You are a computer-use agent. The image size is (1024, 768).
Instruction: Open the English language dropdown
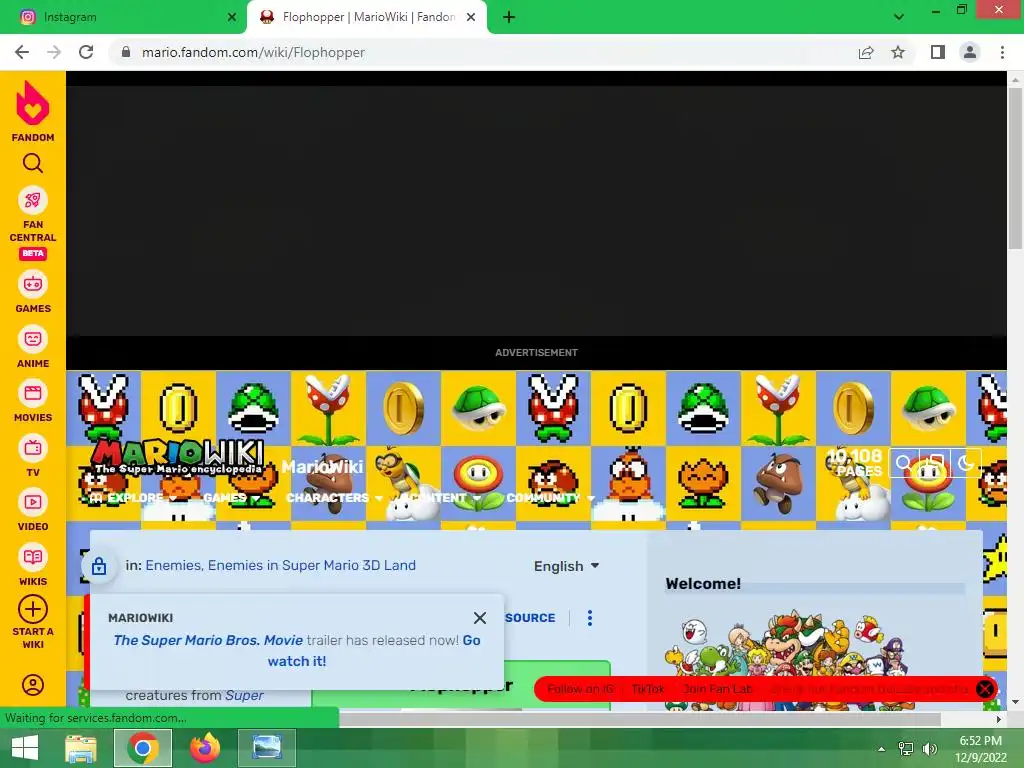pos(566,566)
